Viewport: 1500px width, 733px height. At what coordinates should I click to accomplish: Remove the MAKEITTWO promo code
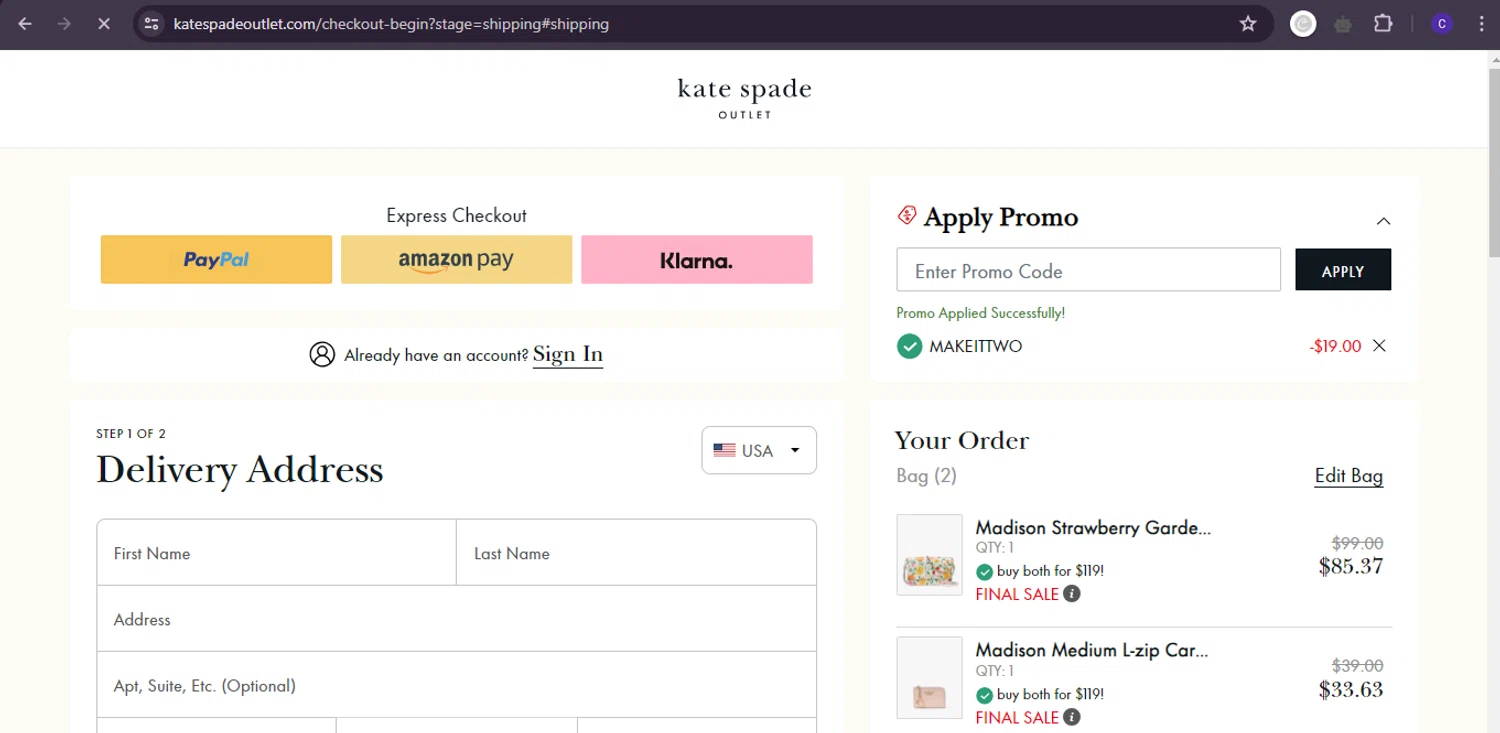[1379, 346]
